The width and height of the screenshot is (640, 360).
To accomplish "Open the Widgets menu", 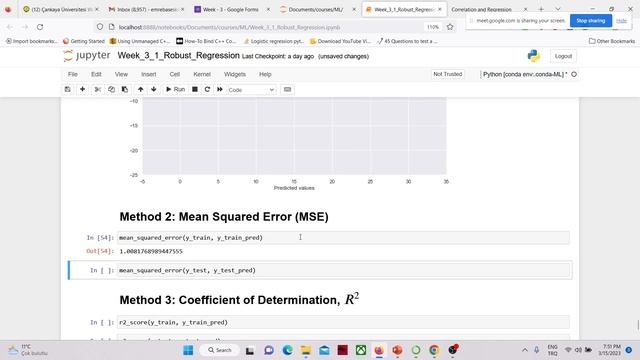I will tap(235, 74).
